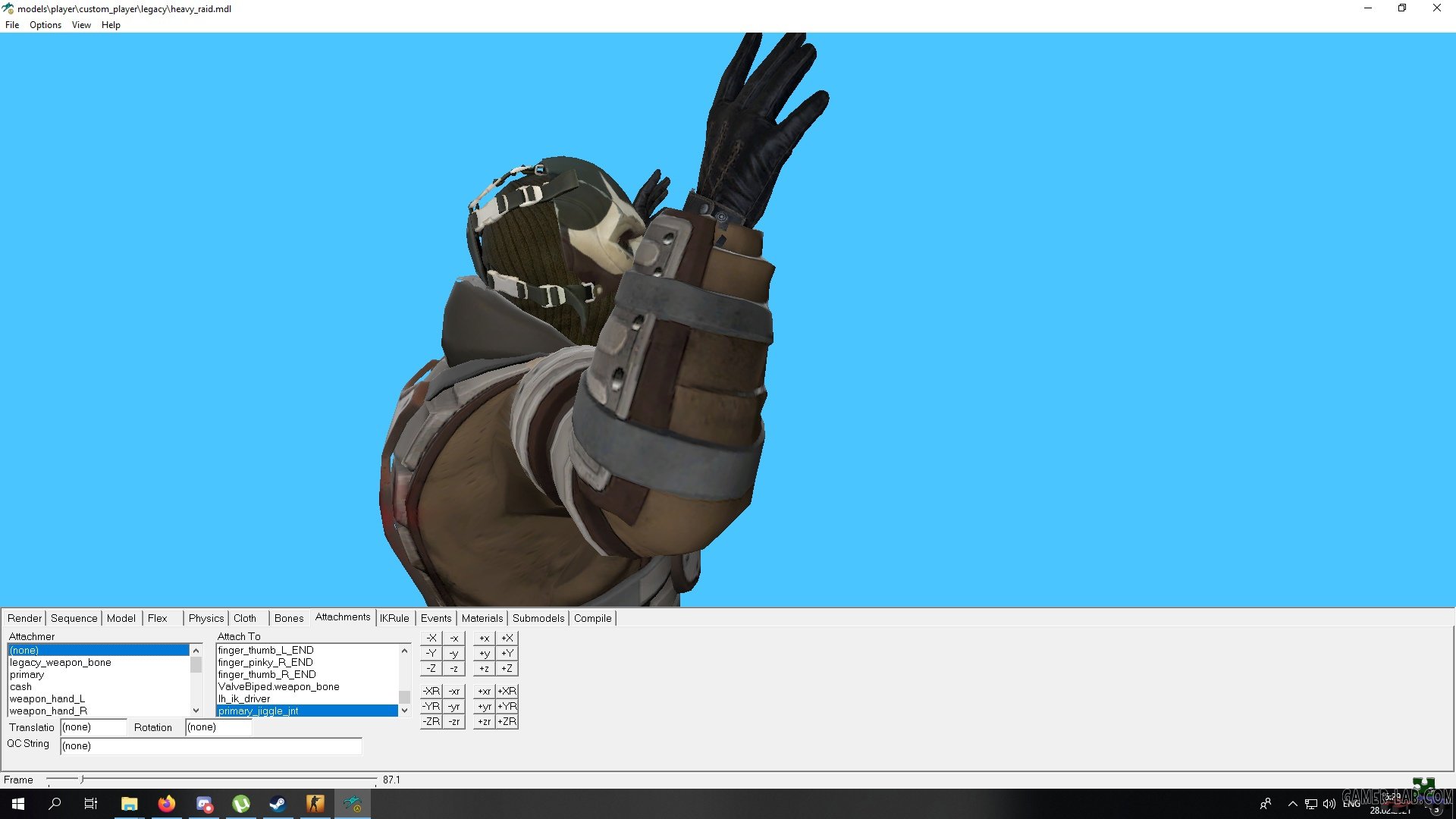Click the model viewer taskbar icon

pyautogui.click(x=353, y=804)
